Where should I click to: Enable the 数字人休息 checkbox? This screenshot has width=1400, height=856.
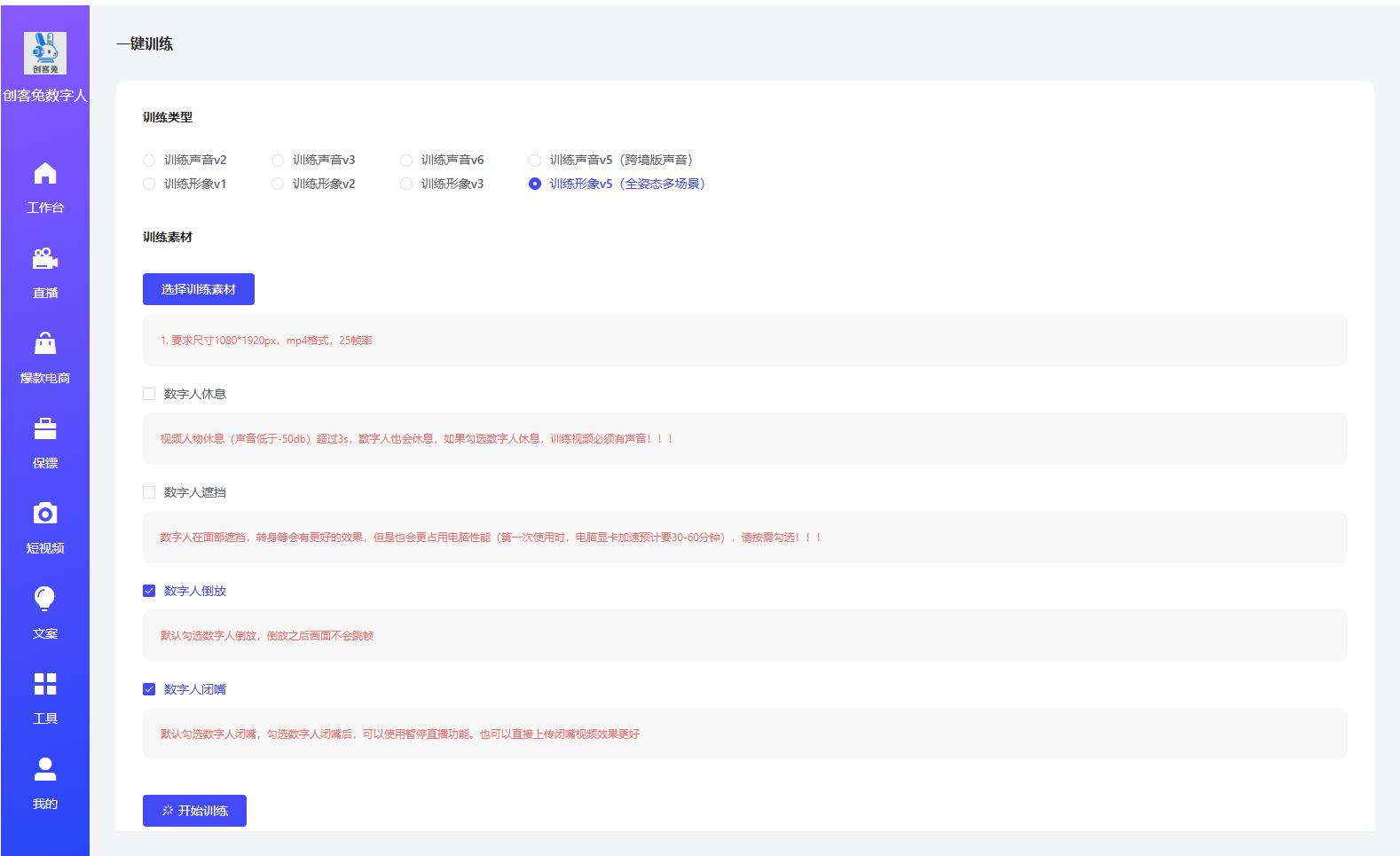point(149,394)
